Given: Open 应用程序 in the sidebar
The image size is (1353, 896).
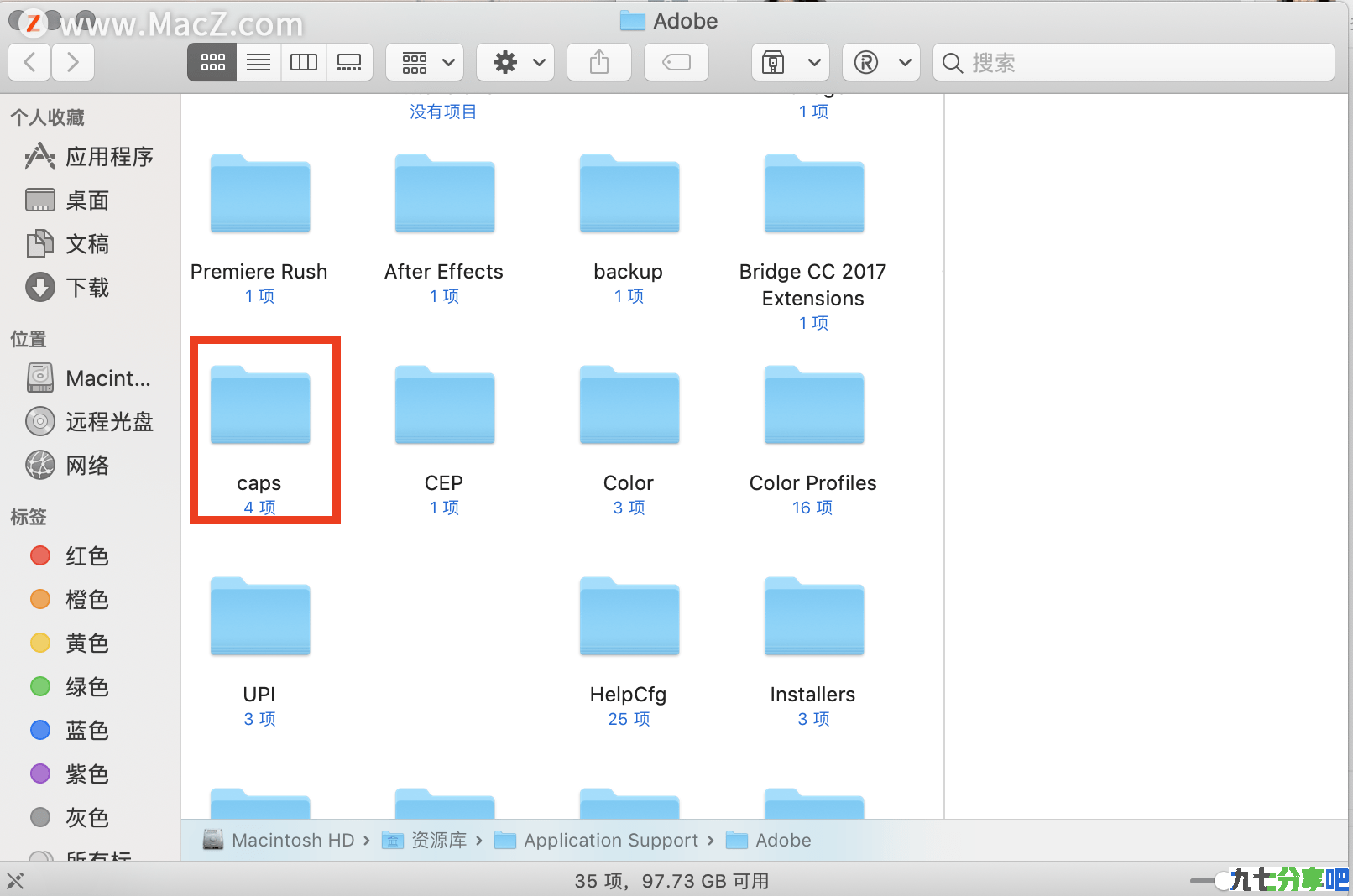Looking at the screenshot, I should [x=90, y=157].
